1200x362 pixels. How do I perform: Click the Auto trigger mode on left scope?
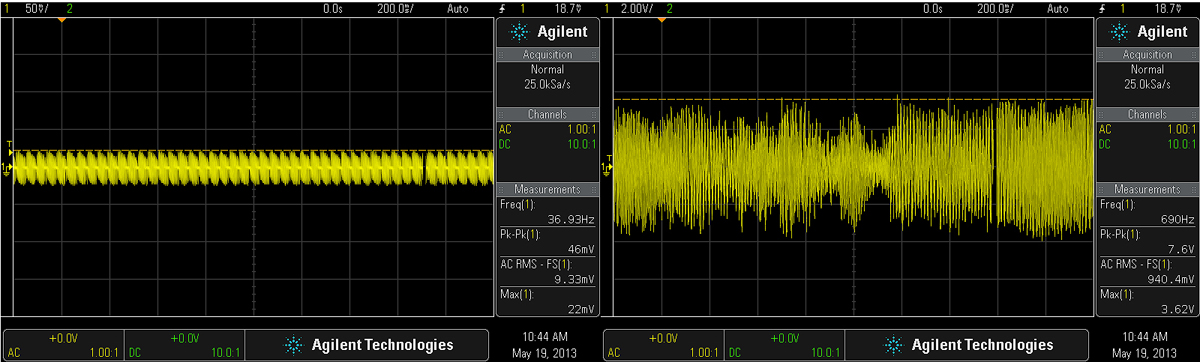pyautogui.click(x=457, y=8)
